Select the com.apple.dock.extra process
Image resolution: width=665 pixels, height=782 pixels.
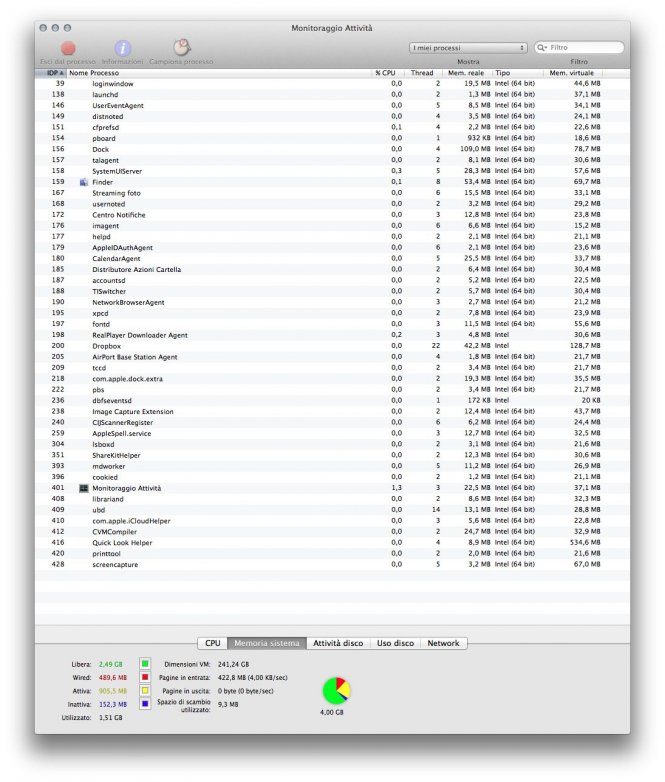[x=332, y=380]
